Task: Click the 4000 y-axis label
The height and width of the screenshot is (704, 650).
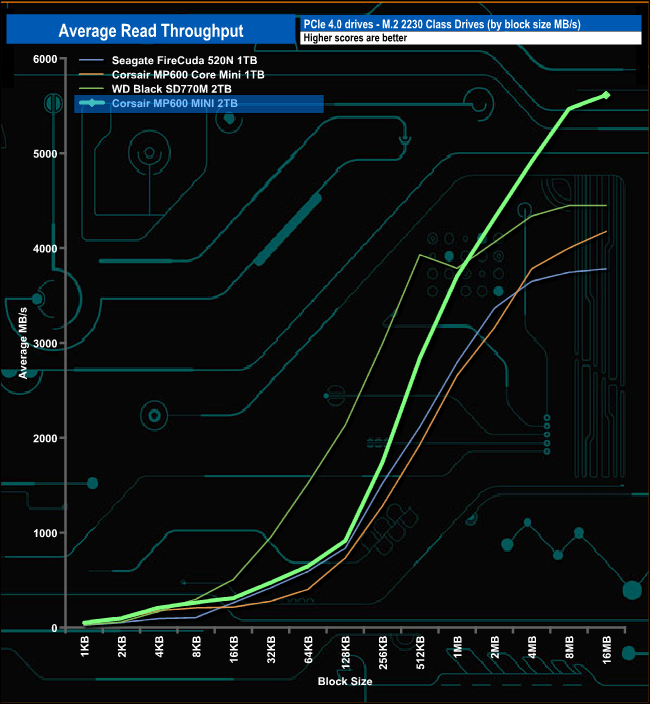Action: click(x=45, y=249)
